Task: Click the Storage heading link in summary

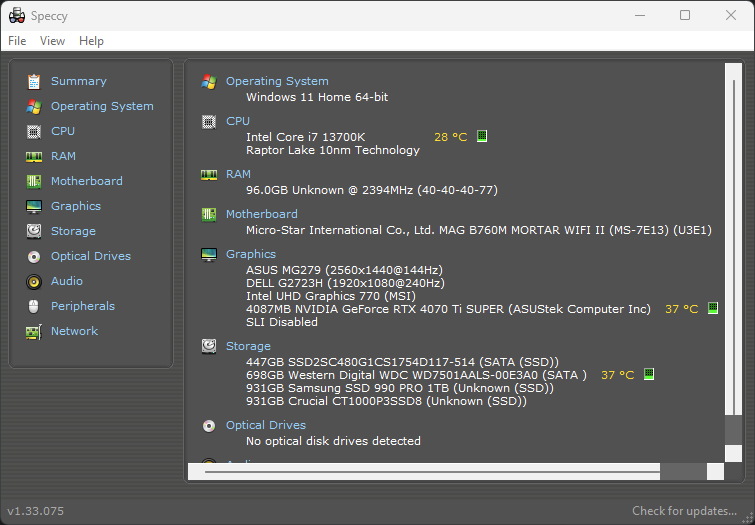Action: pyautogui.click(x=248, y=346)
